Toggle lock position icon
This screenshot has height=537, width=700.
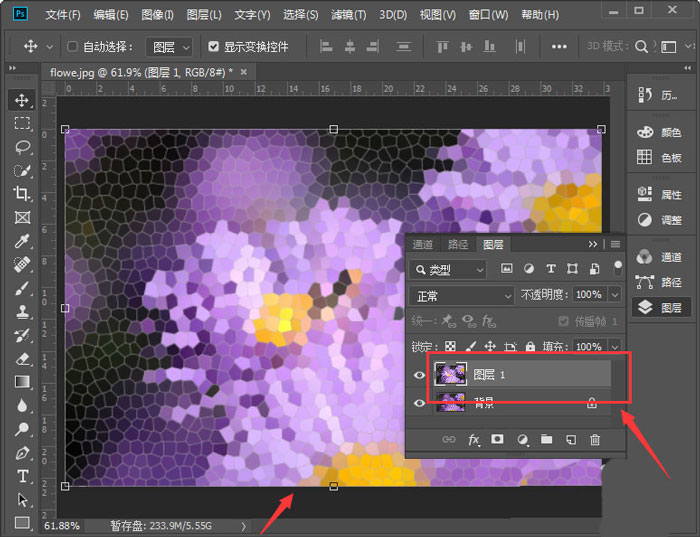pyautogui.click(x=490, y=347)
